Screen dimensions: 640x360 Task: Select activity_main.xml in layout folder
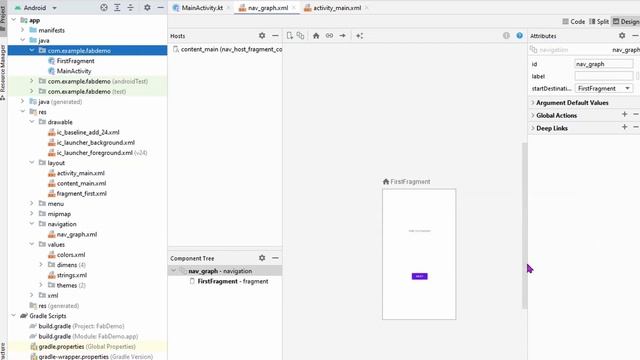(x=81, y=173)
